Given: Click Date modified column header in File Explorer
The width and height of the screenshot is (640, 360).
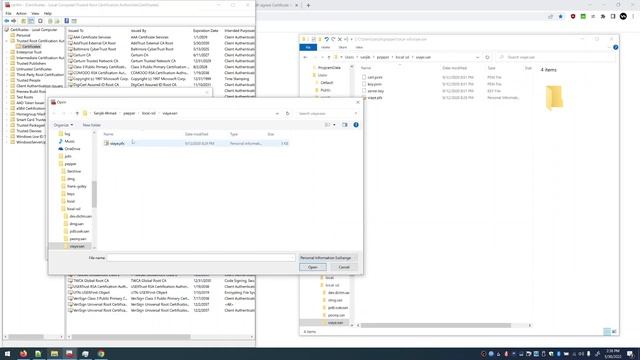Looking at the screenshot, I should point(454,68).
